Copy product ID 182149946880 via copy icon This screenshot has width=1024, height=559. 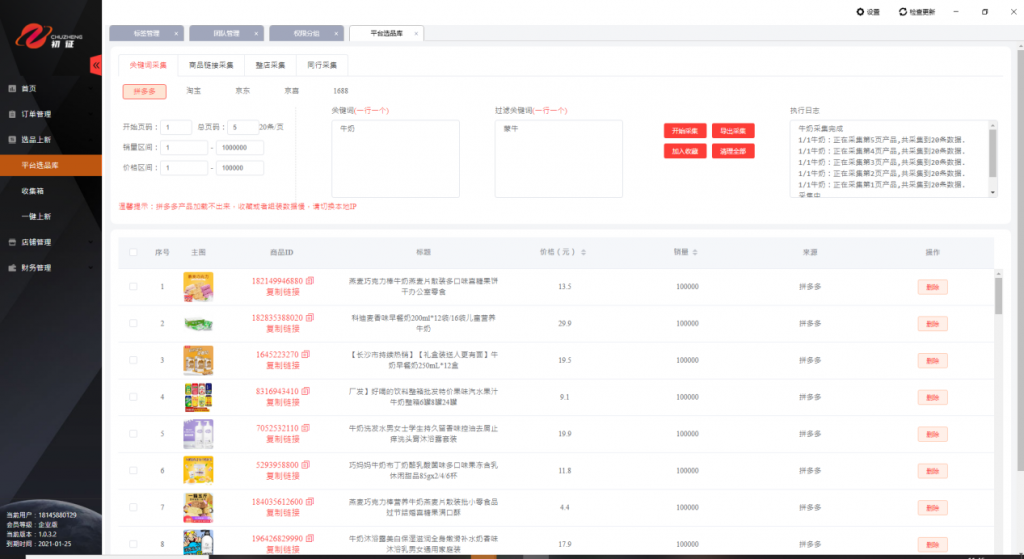(x=310, y=281)
